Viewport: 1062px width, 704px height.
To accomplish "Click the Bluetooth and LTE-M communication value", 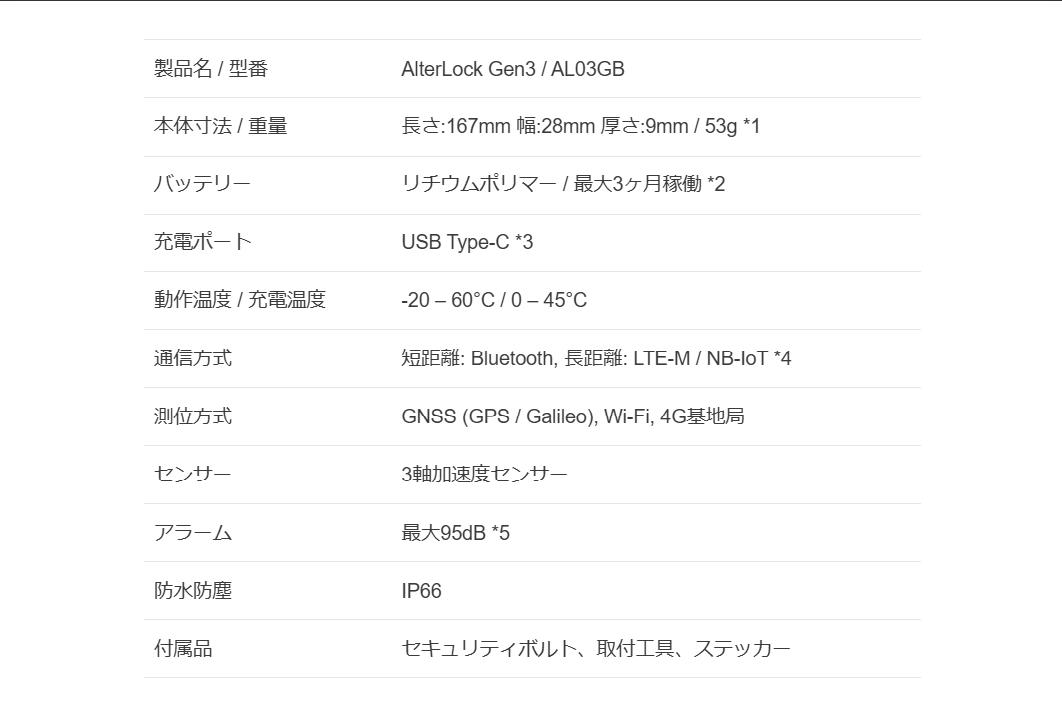I will 596,359.
